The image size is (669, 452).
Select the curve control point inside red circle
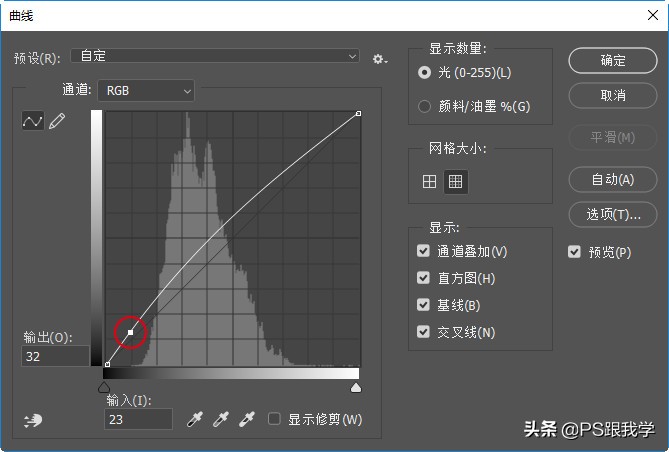[x=131, y=332]
